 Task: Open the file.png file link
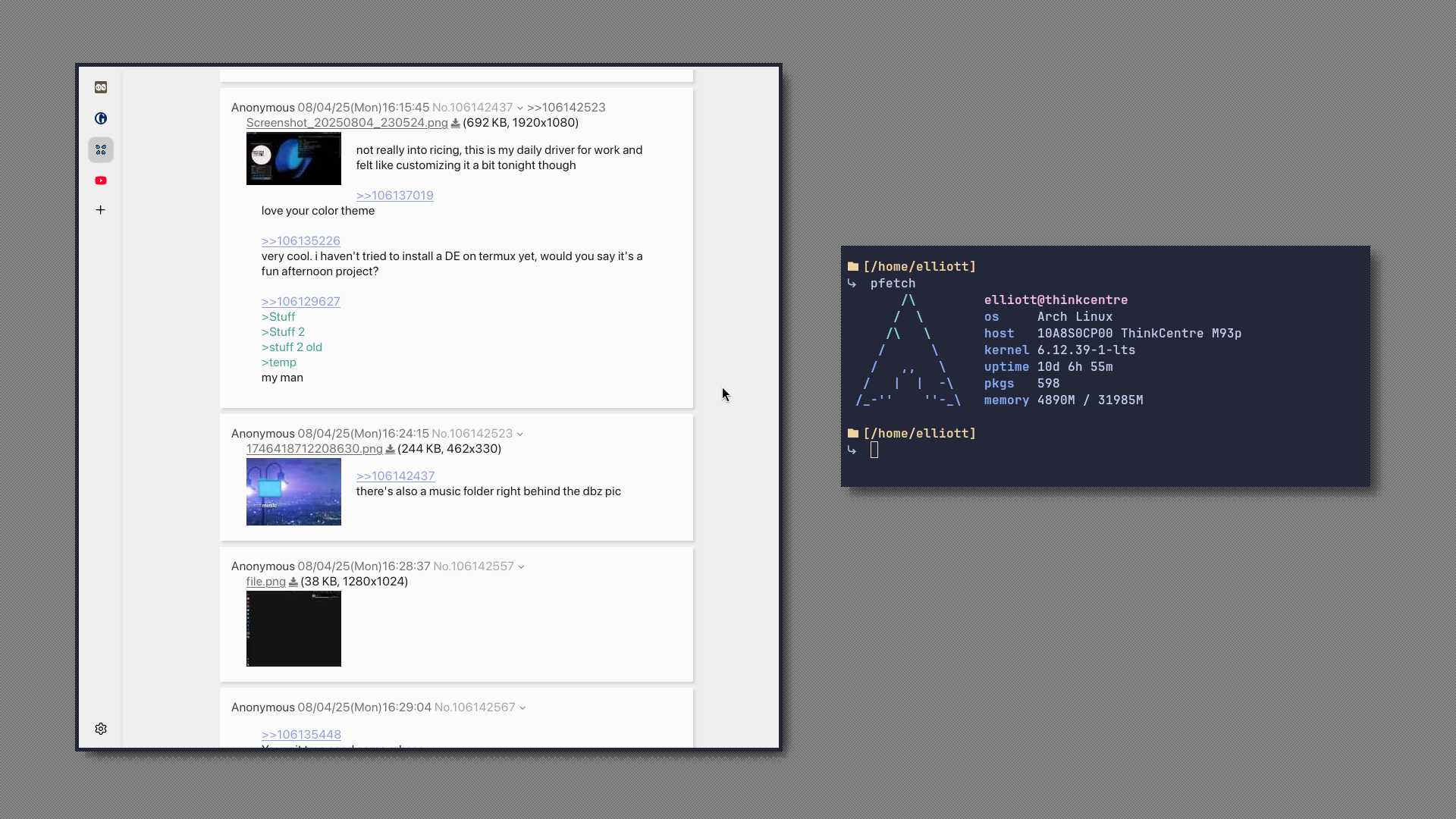click(265, 582)
